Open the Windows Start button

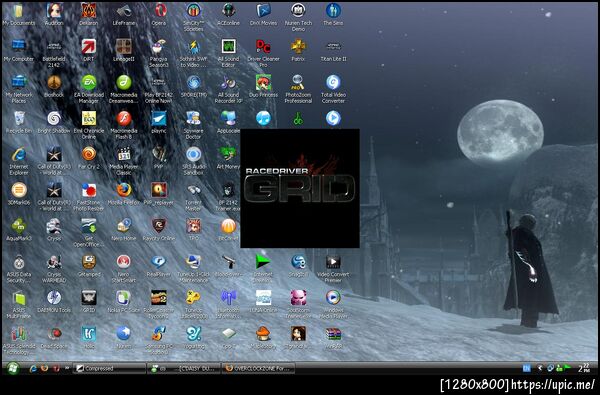click(x=13, y=368)
